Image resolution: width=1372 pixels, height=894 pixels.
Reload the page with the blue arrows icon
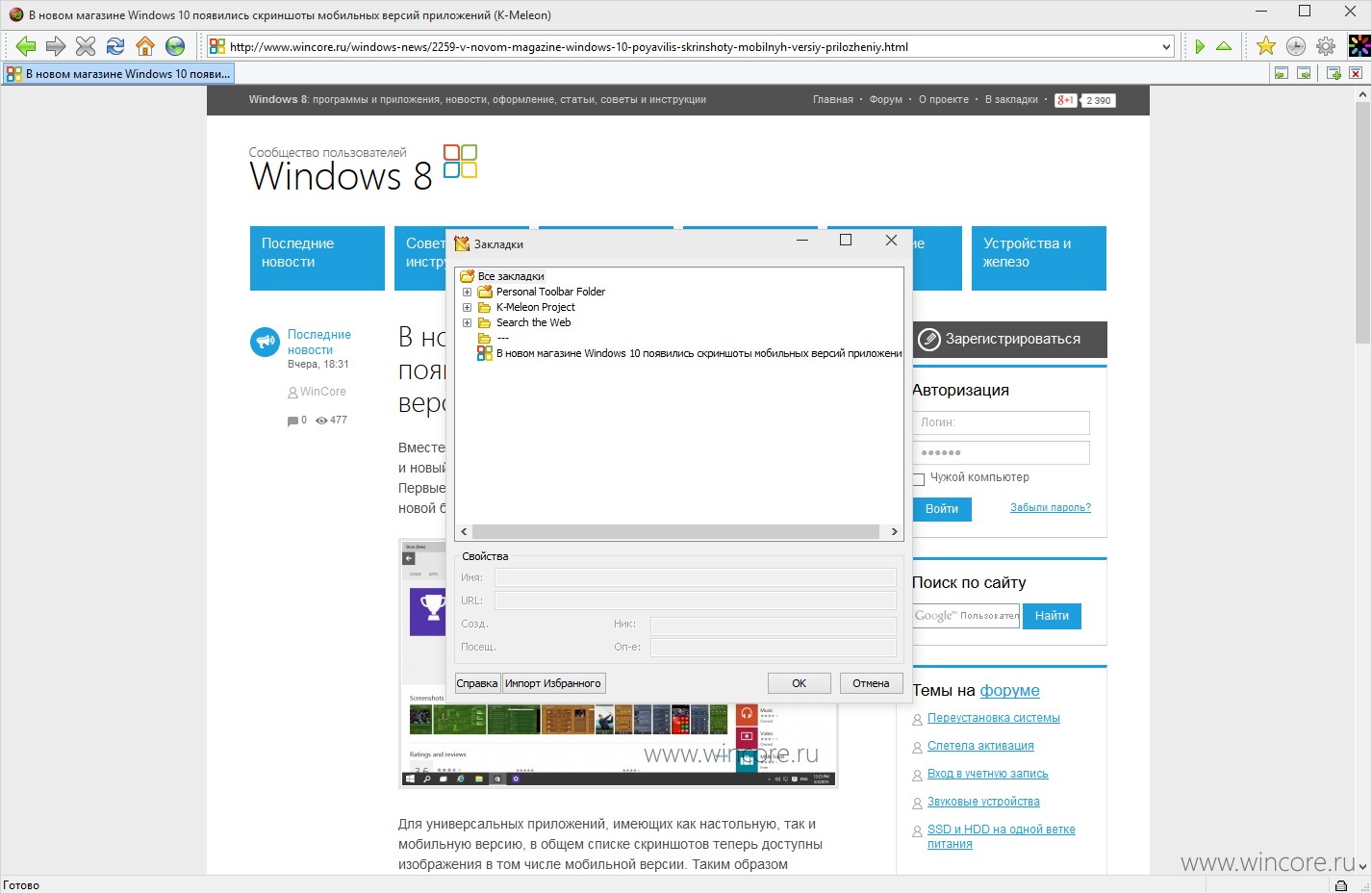tap(115, 46)
